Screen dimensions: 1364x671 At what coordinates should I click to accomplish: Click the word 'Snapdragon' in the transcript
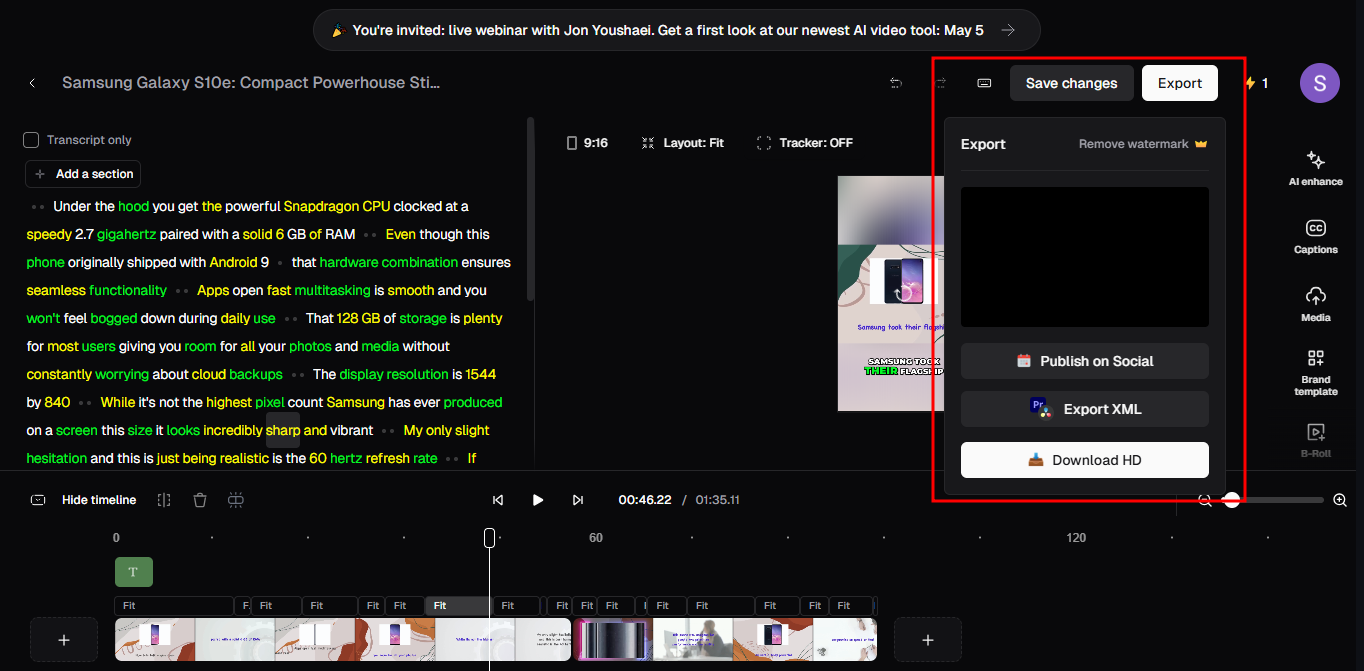321,206
